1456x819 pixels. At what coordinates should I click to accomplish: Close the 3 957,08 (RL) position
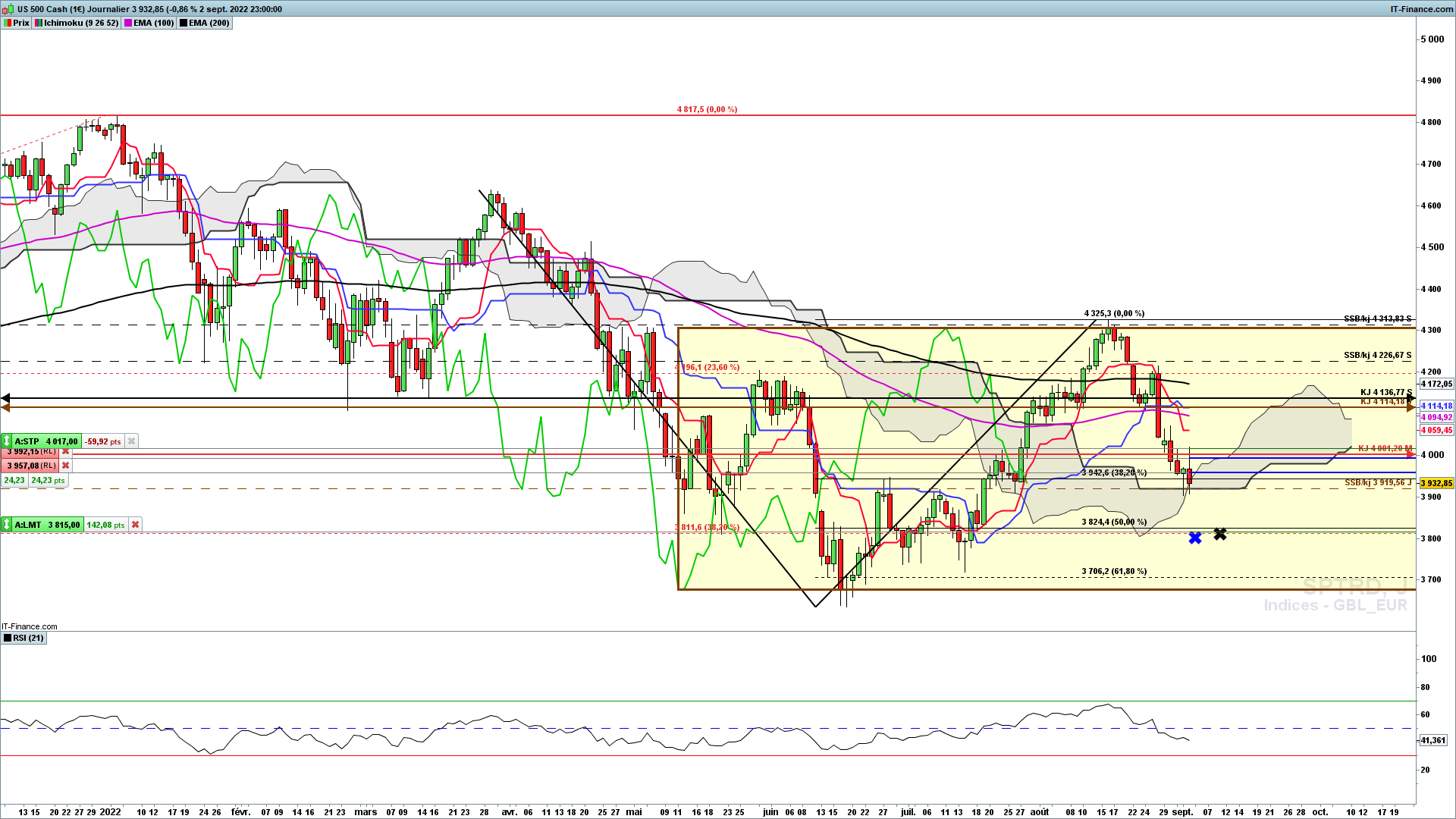tap(66, 466)
